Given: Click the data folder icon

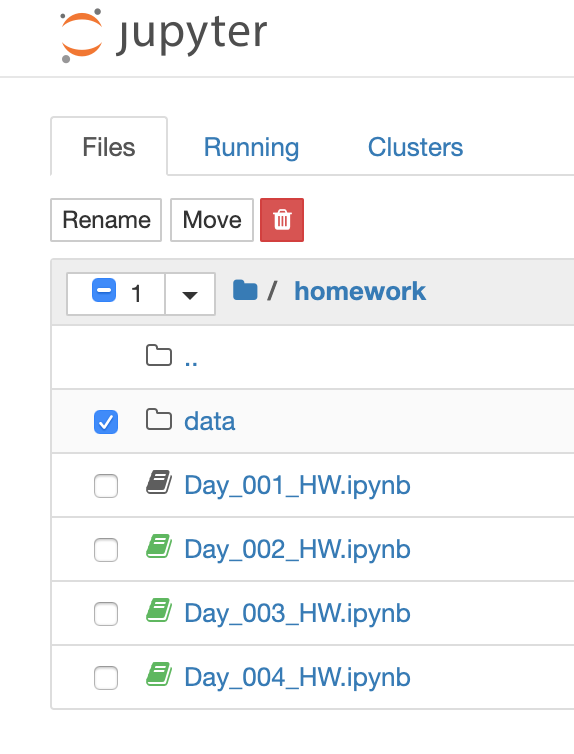Looking at the screenshot, I should tap(159, 420).
